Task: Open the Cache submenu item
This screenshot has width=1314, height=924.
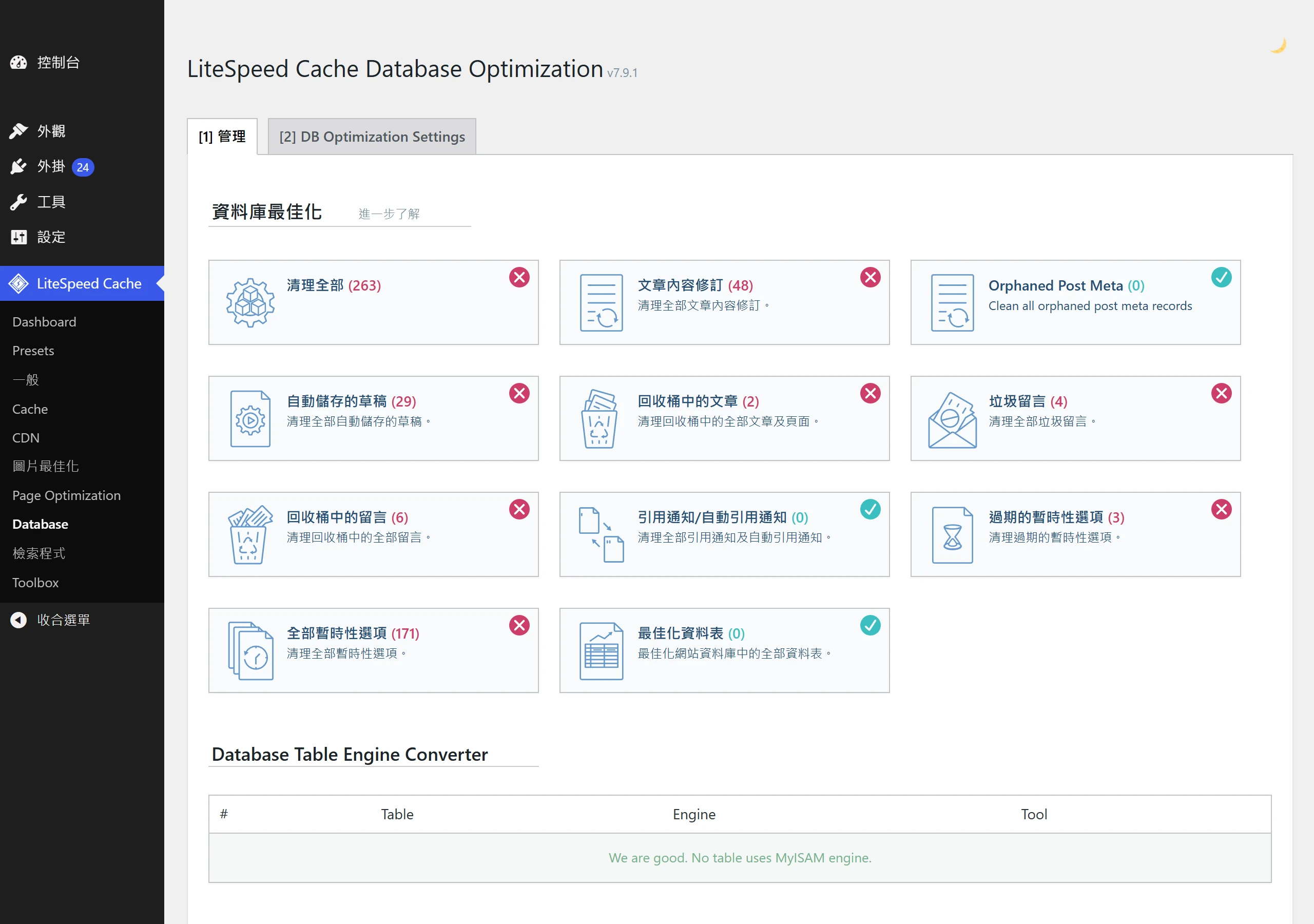Action: pos(30,409)
